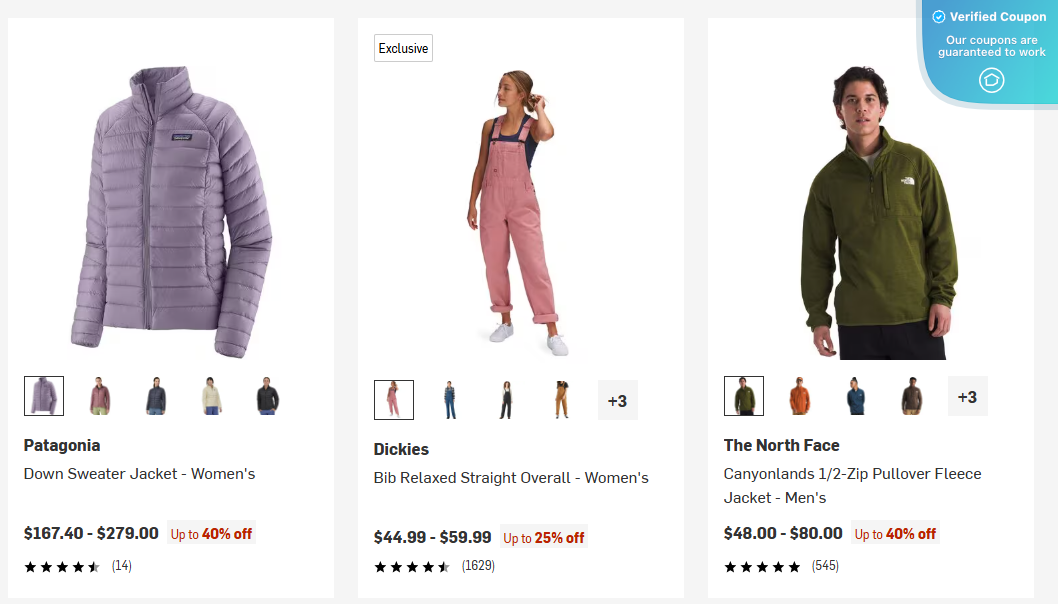Choose the orange North Face fleece variant
The height and width of the screenshot is (604, 1058).
[x=799, y=395]
